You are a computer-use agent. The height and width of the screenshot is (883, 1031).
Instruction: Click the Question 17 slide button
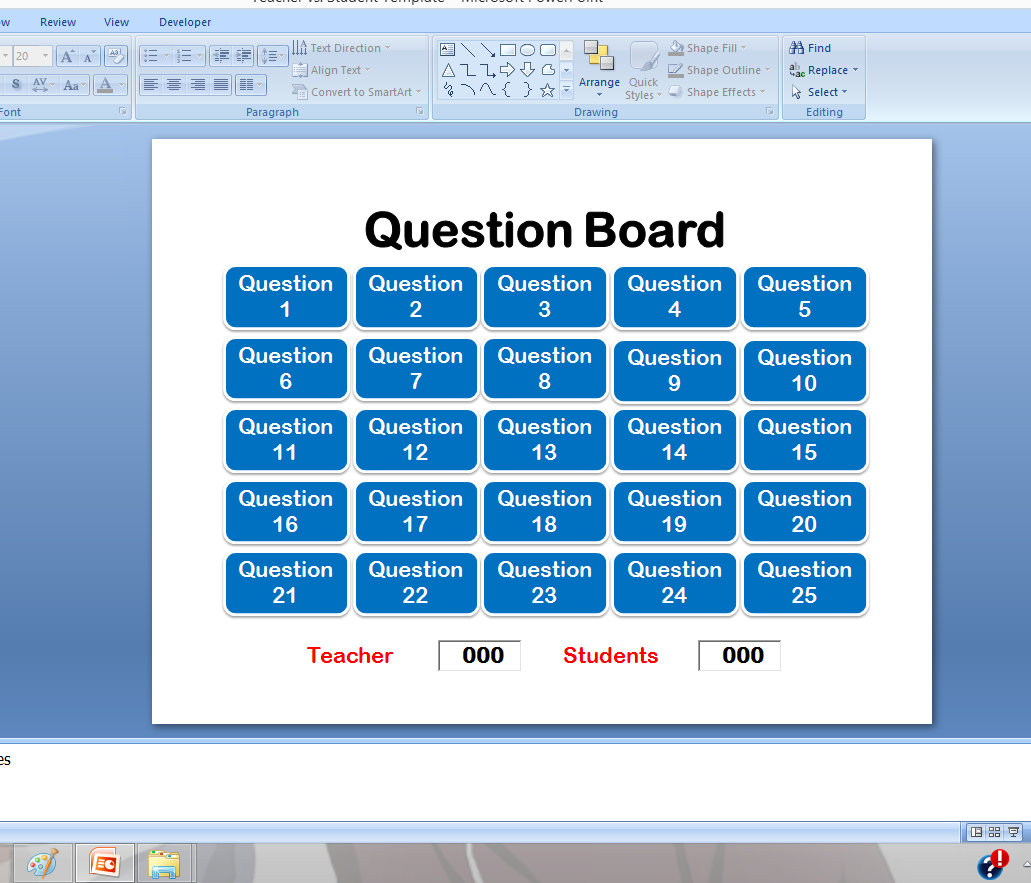click(416, 512)
